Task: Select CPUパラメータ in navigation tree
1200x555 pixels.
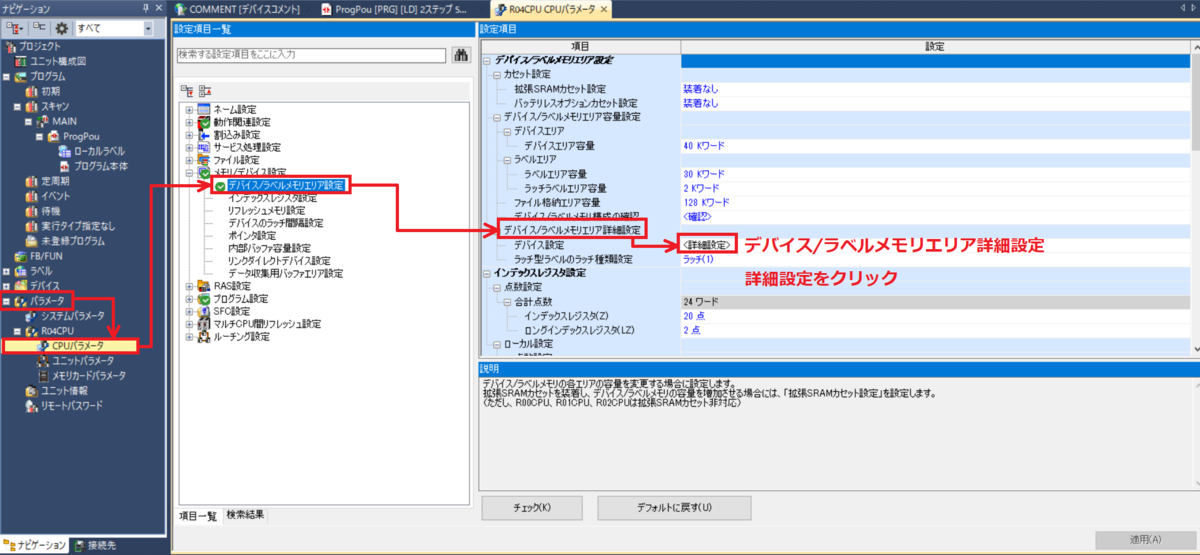Action: (x=80, y=346)
